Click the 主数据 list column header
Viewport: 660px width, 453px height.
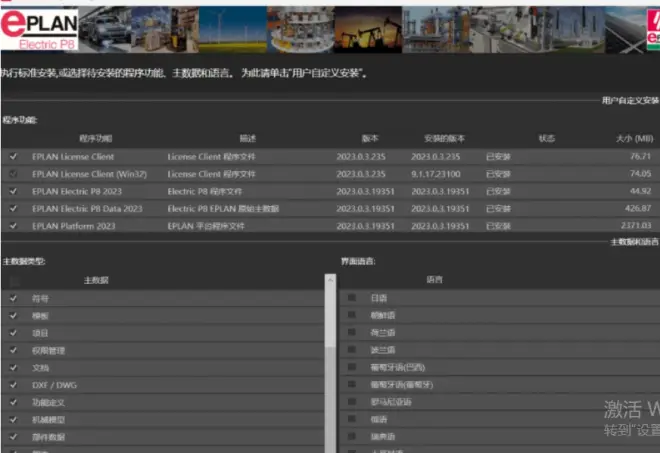pyautogui.click(x=96, y=280)
